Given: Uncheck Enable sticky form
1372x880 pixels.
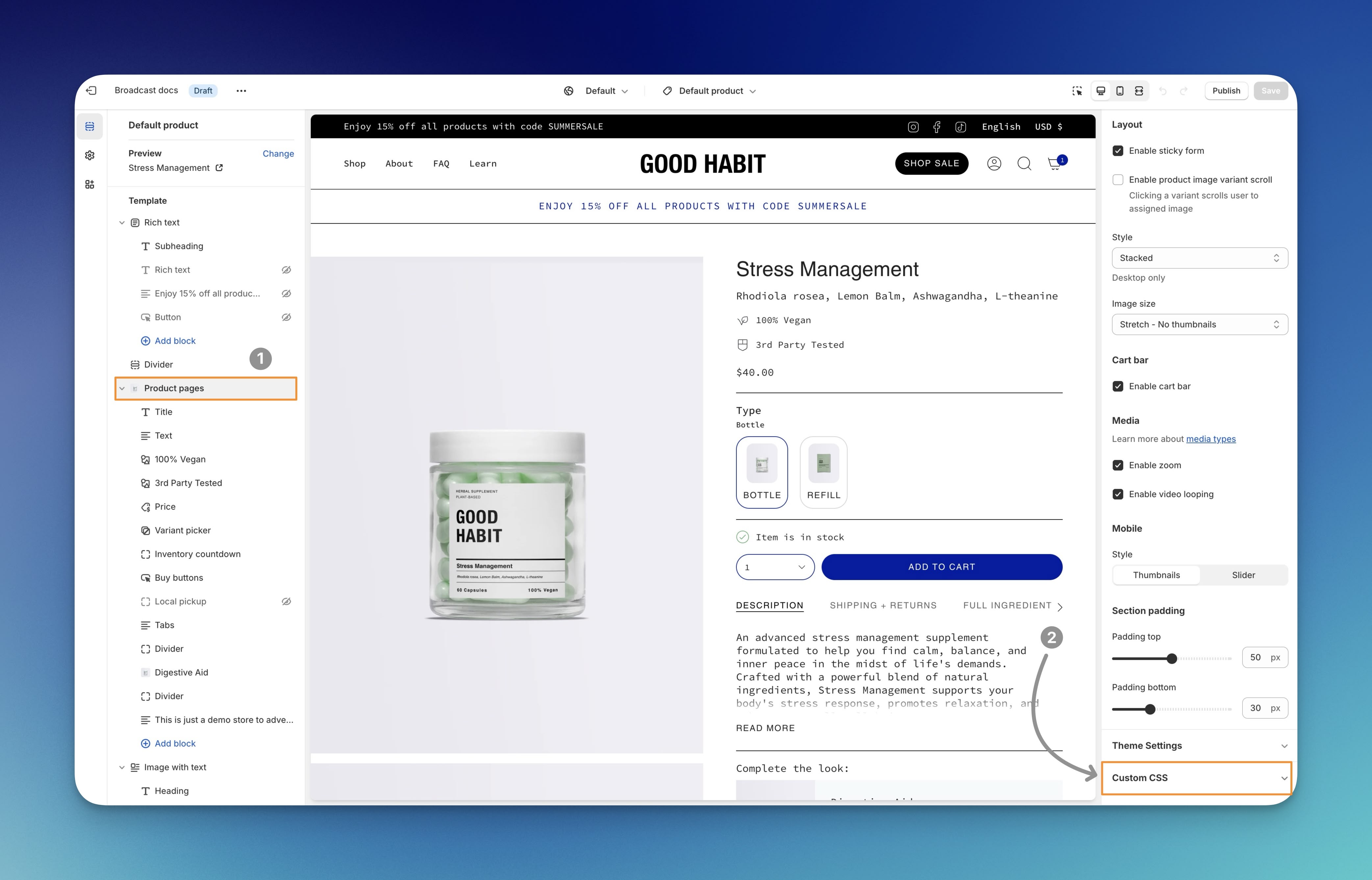Looking at the screenshot, I should tap(1118, 151).
